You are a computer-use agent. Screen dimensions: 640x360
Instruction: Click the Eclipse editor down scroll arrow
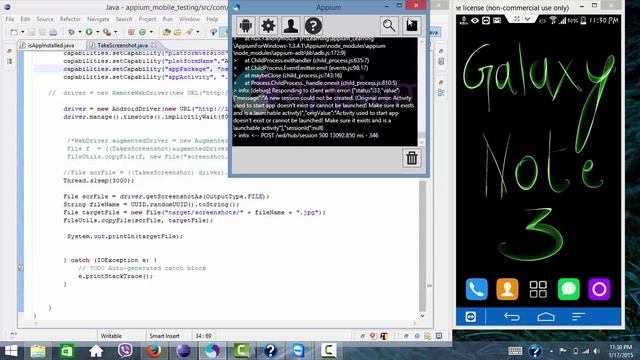click(422, 316)
